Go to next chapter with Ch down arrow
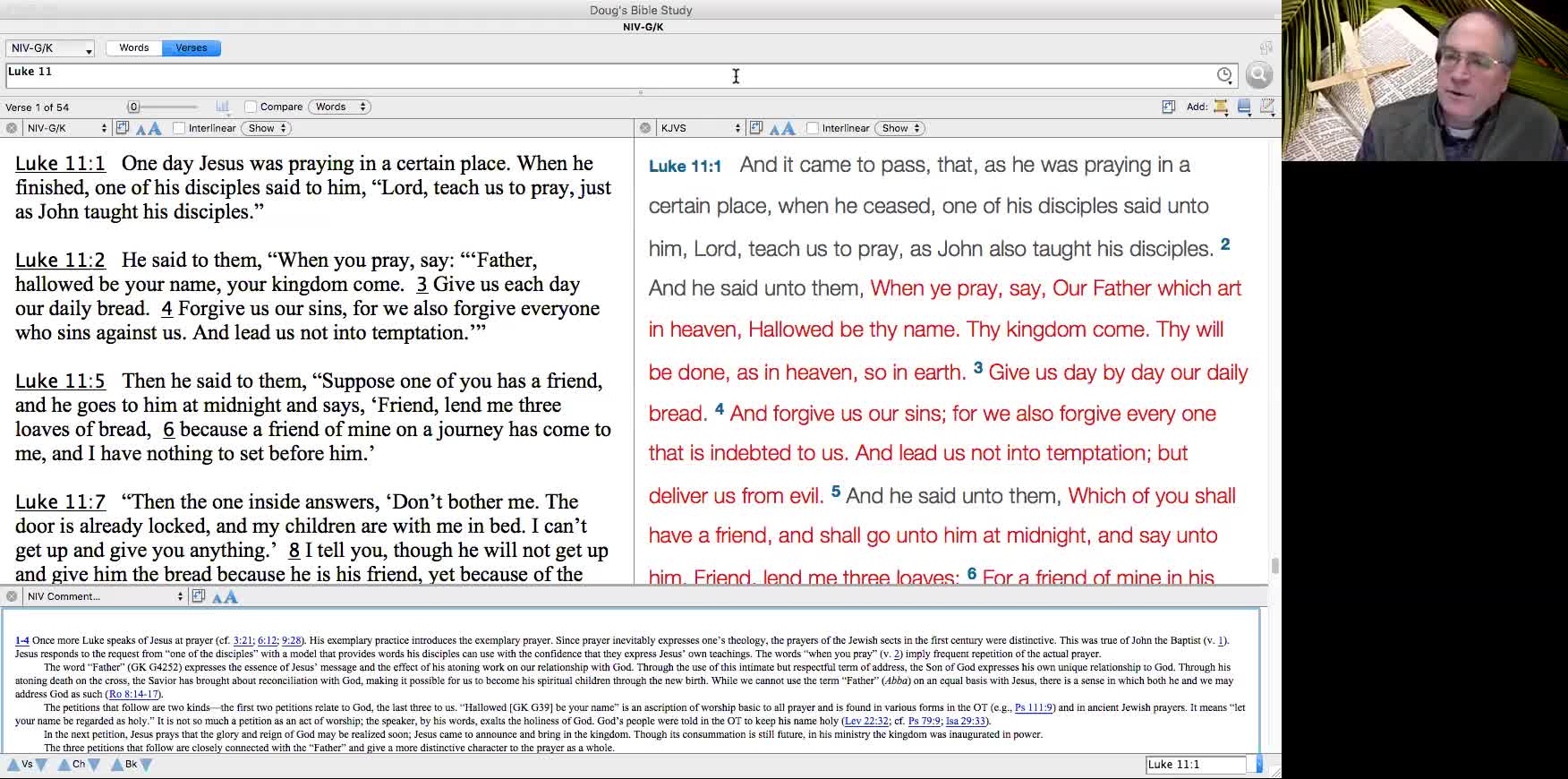 tap(94, 765)
